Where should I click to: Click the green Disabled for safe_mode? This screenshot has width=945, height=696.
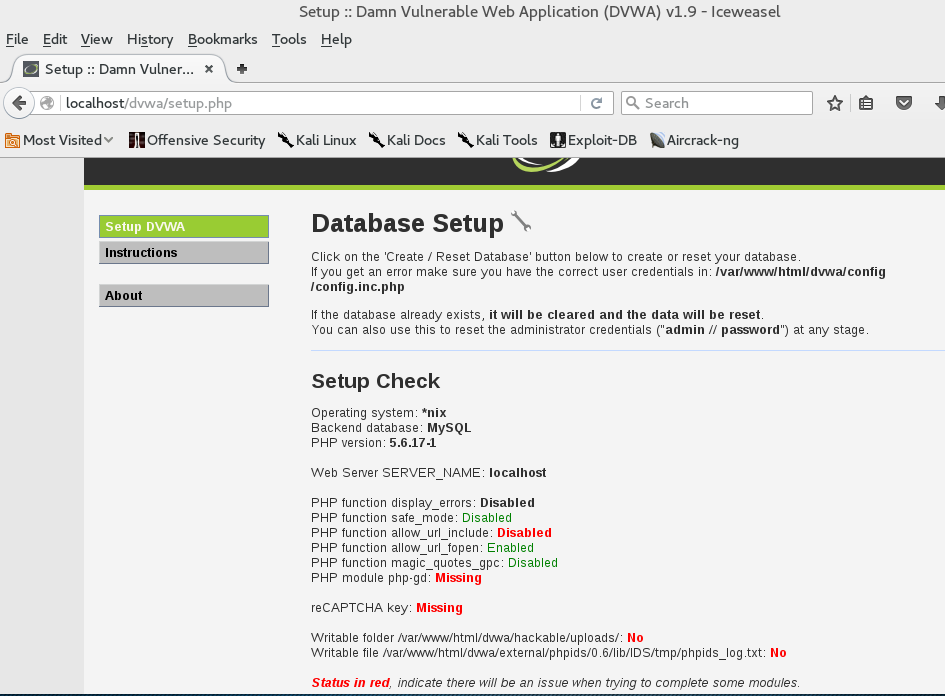[x=487, y=518]
